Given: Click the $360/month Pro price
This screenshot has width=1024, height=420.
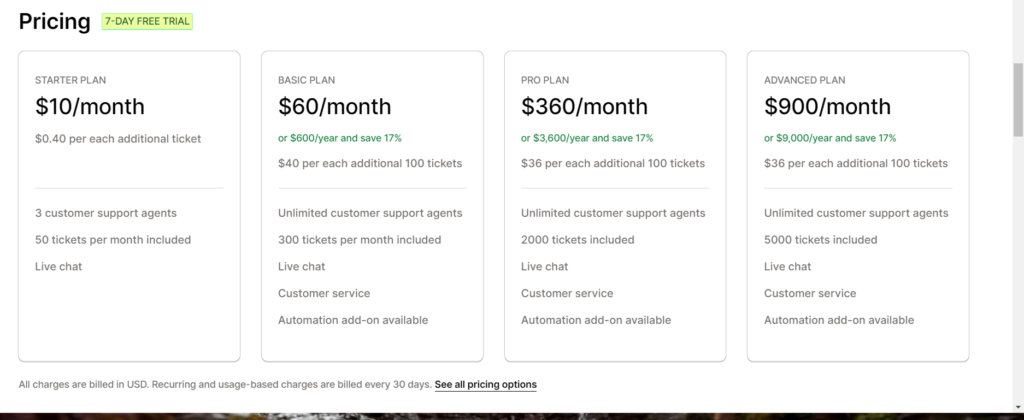Looking at the screenshot, I should pos(584,106).
